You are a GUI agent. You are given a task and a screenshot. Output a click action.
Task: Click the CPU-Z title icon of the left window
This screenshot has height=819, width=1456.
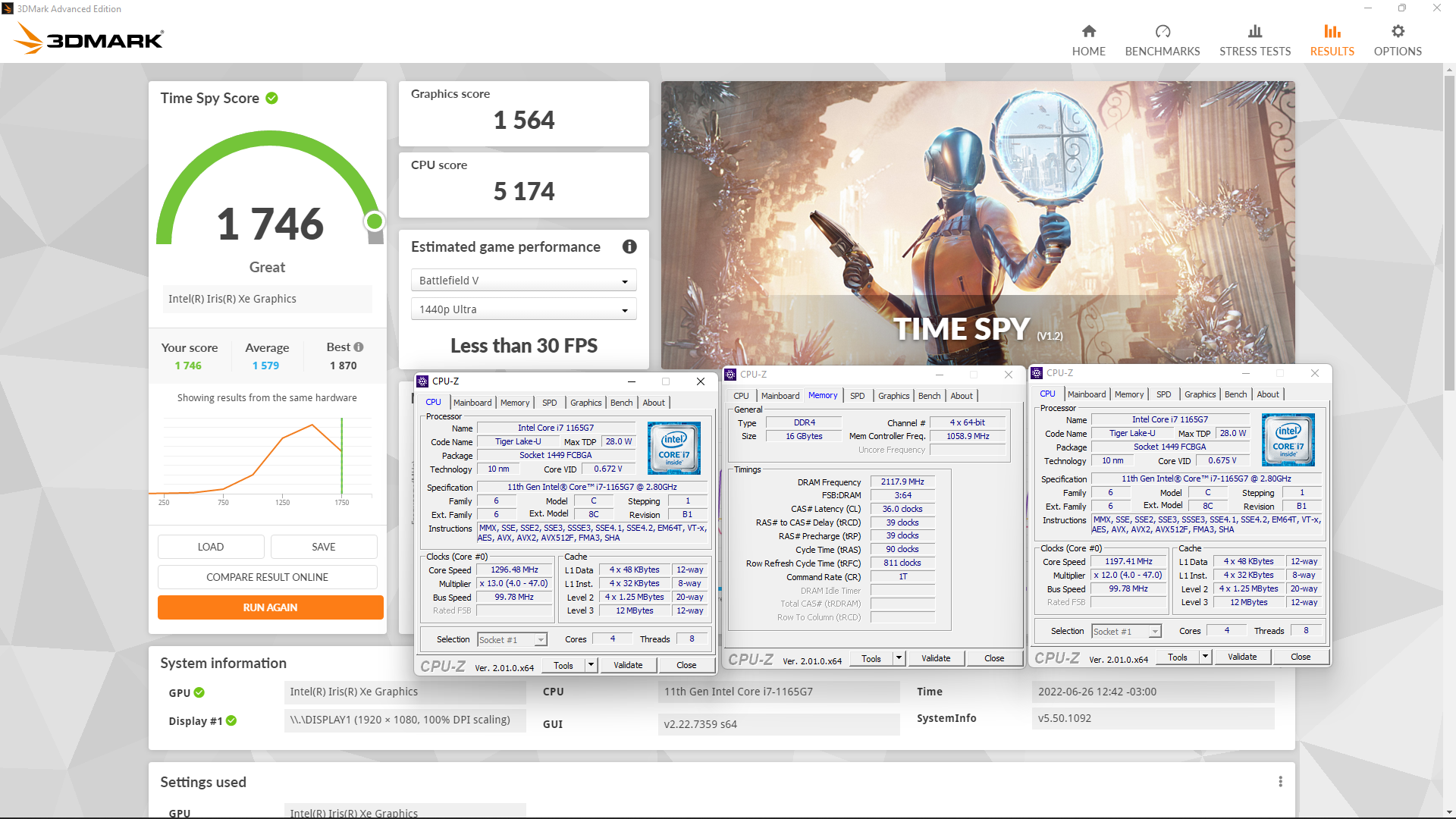tap(423, 381)
